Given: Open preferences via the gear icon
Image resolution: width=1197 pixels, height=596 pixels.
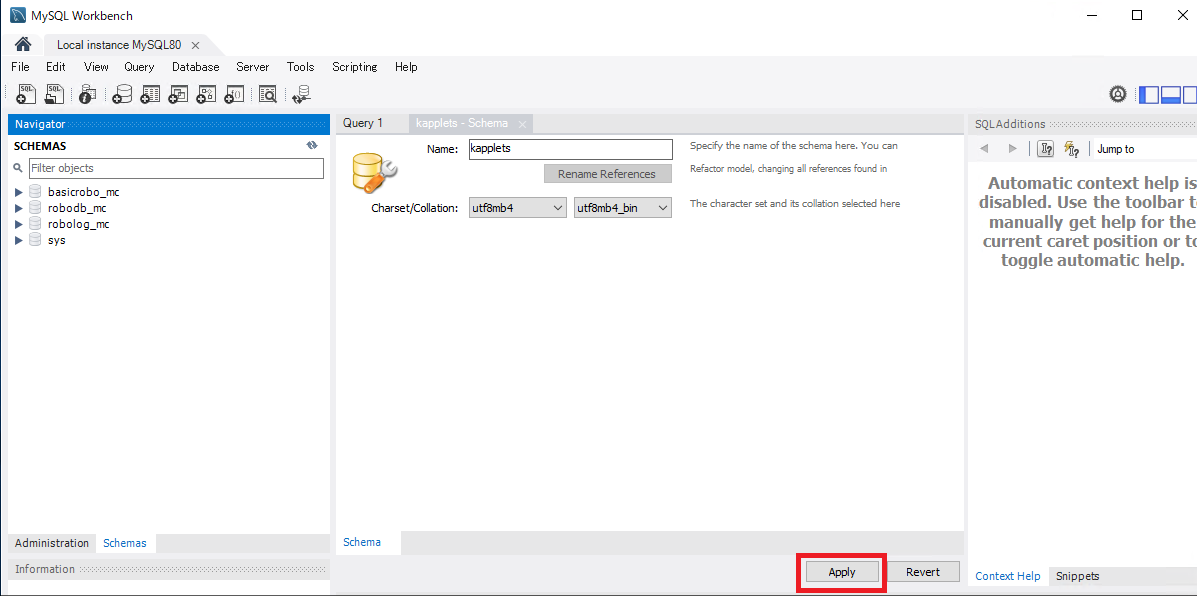Looking at the screenshot, I should (x=1118, y=95).
